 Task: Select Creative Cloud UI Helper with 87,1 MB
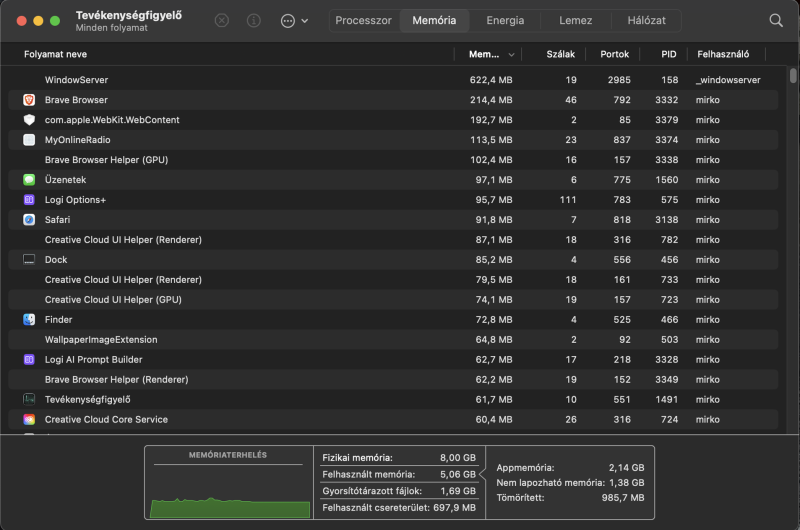point(393,240)
